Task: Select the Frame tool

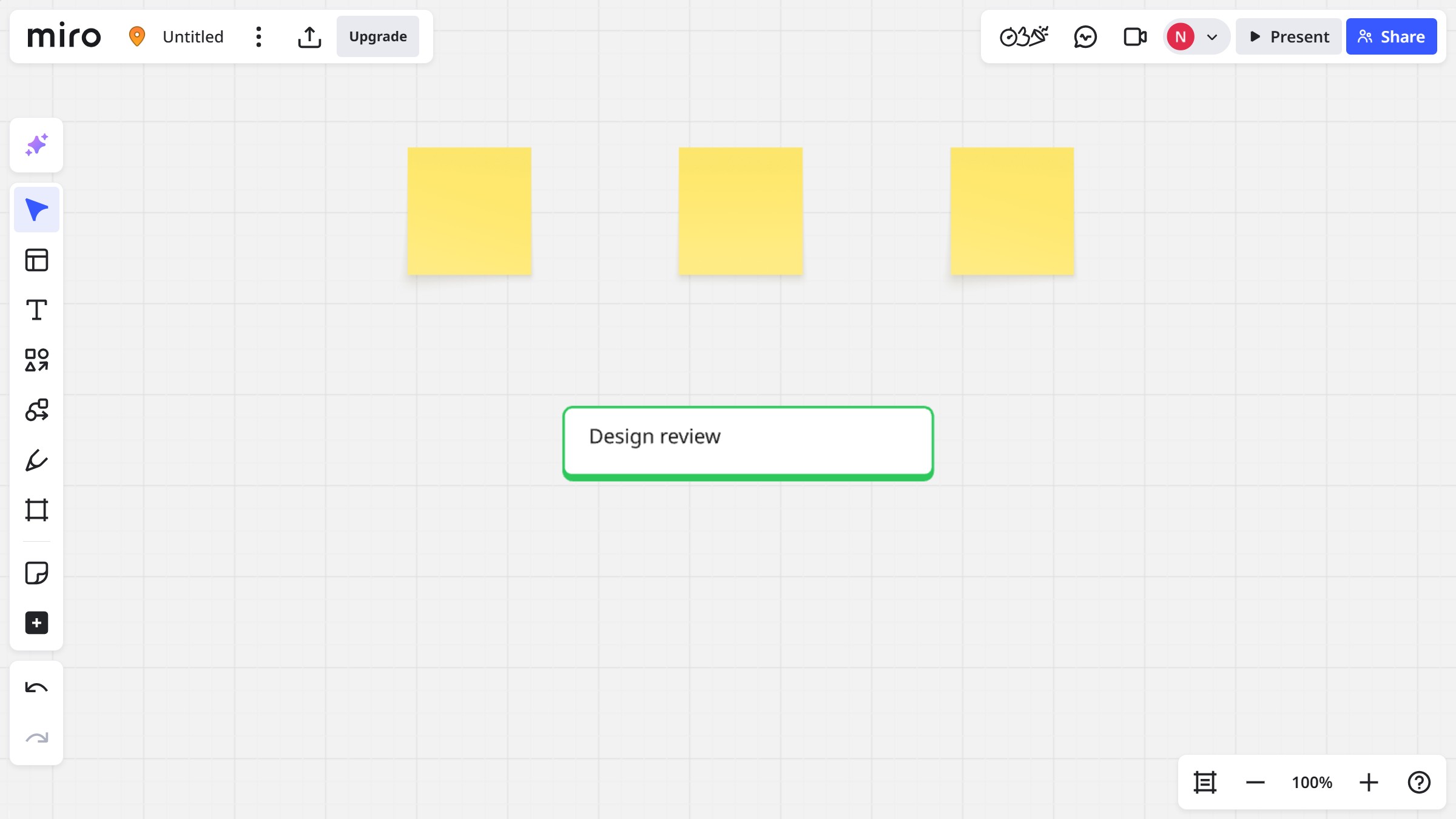Action: [x=36, y=510]
